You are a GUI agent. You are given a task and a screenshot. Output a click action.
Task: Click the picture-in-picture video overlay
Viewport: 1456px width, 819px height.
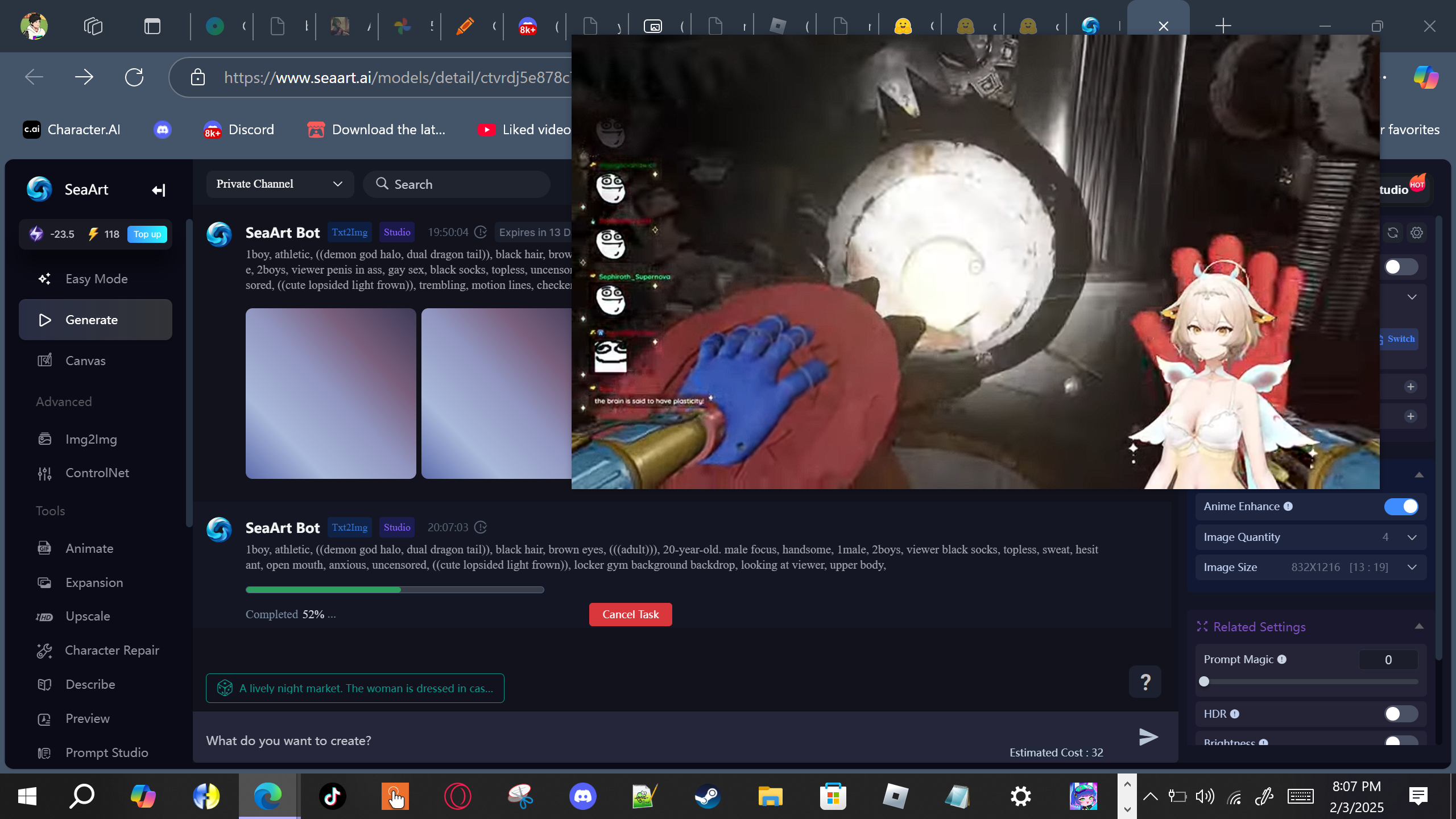point(975,262)
